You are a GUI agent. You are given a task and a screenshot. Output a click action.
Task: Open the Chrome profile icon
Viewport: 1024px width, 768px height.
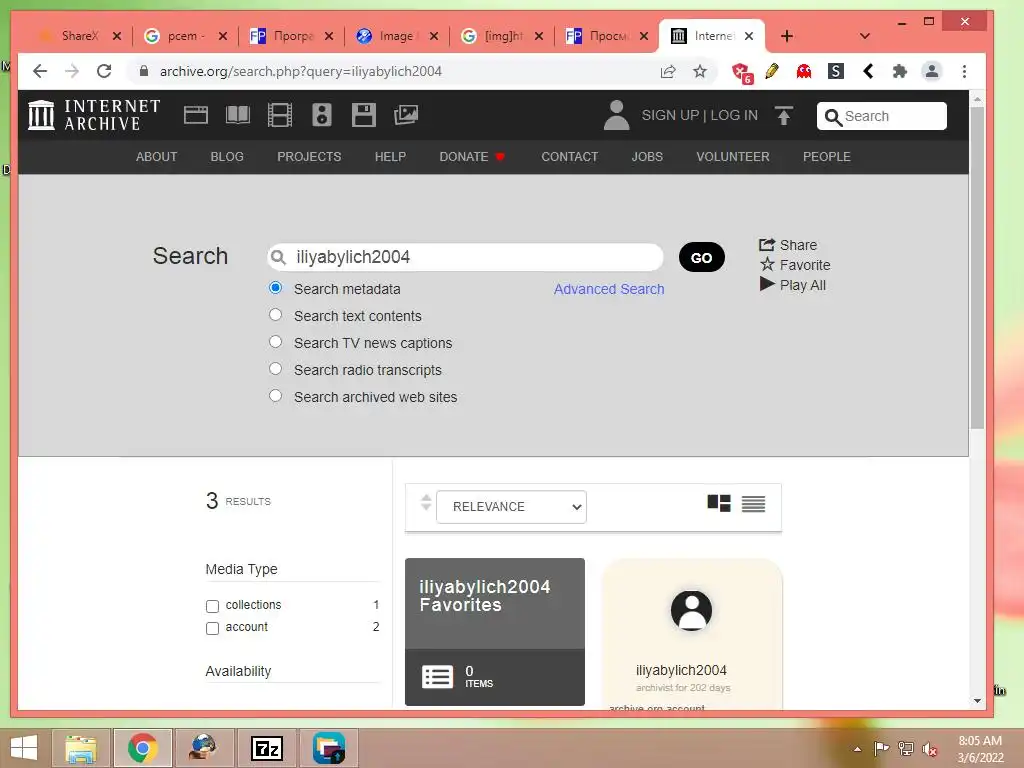932,71
